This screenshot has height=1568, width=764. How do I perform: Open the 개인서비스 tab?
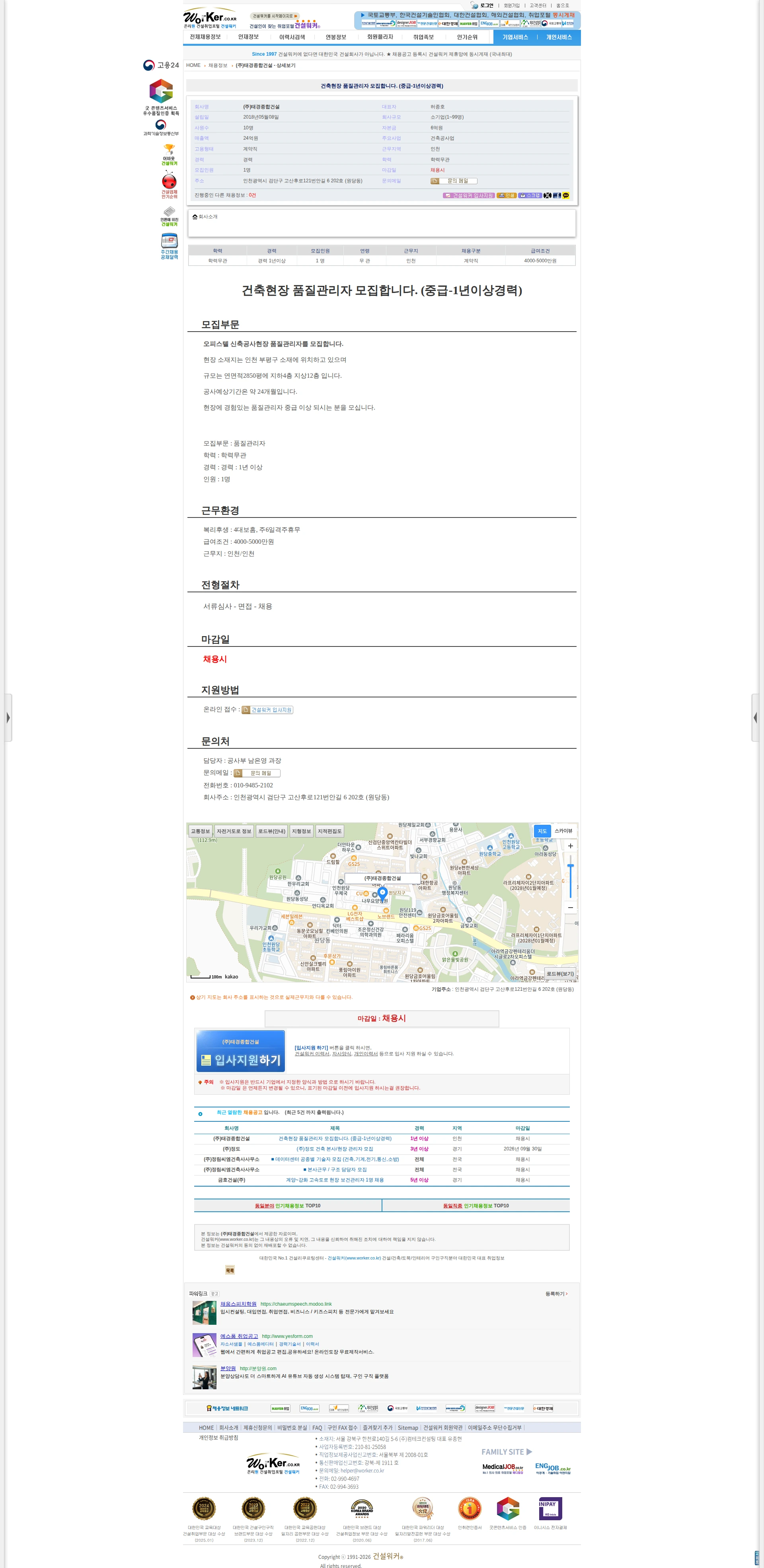tap(559, 37)
